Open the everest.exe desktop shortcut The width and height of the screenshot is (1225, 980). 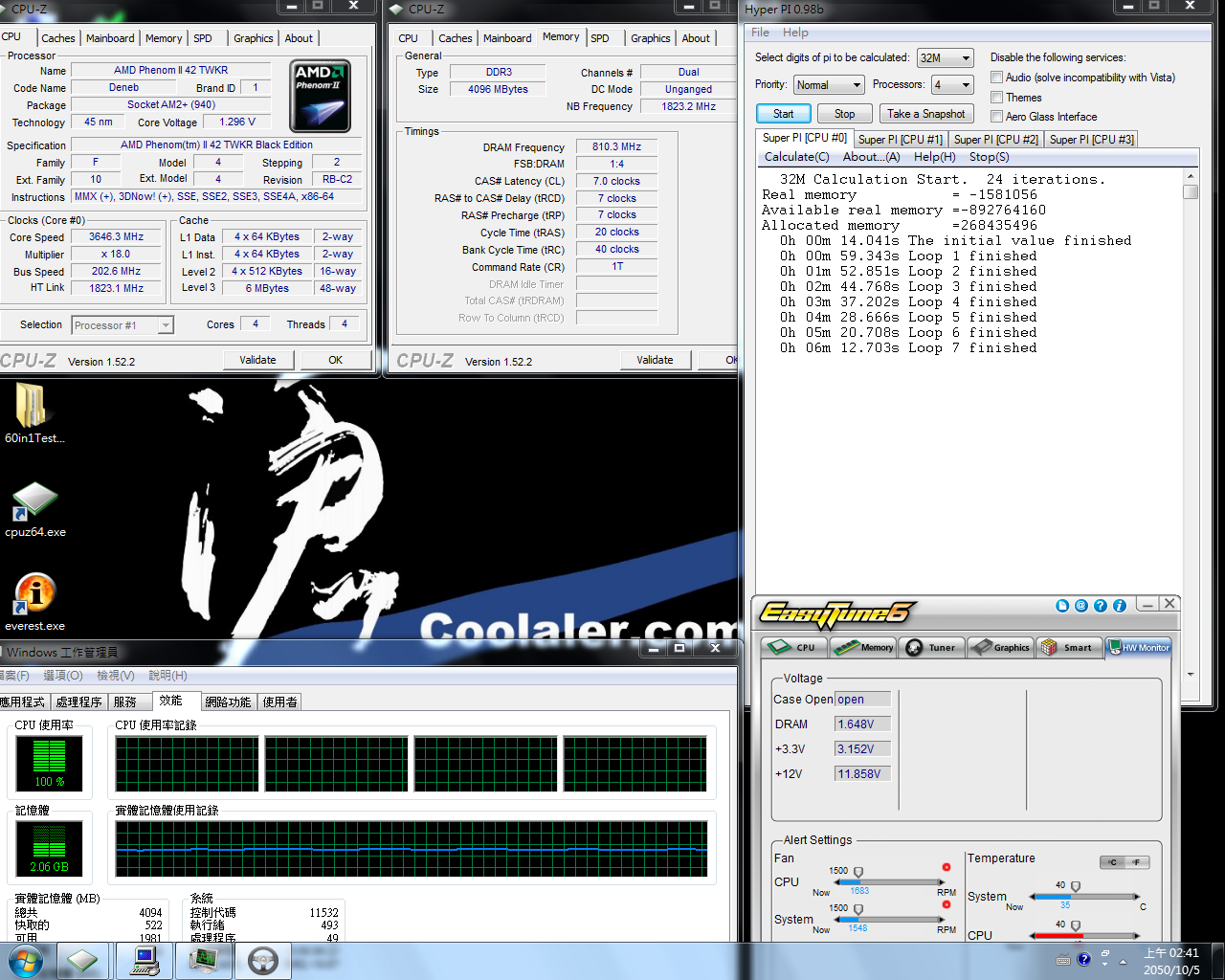pos(34,595)
